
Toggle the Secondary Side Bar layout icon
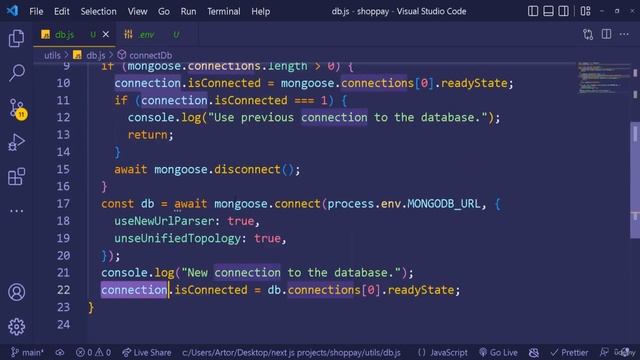pos(563,11)
